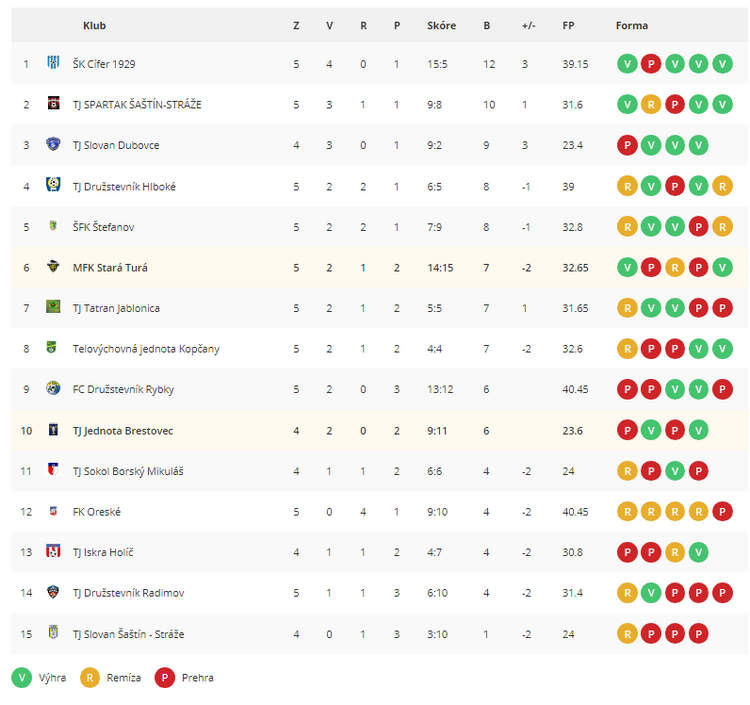Viewport: 750px width, 705px height.
Task: Click the TJ Tatran Jablonica crest
Action: click(x=53, y=307)
